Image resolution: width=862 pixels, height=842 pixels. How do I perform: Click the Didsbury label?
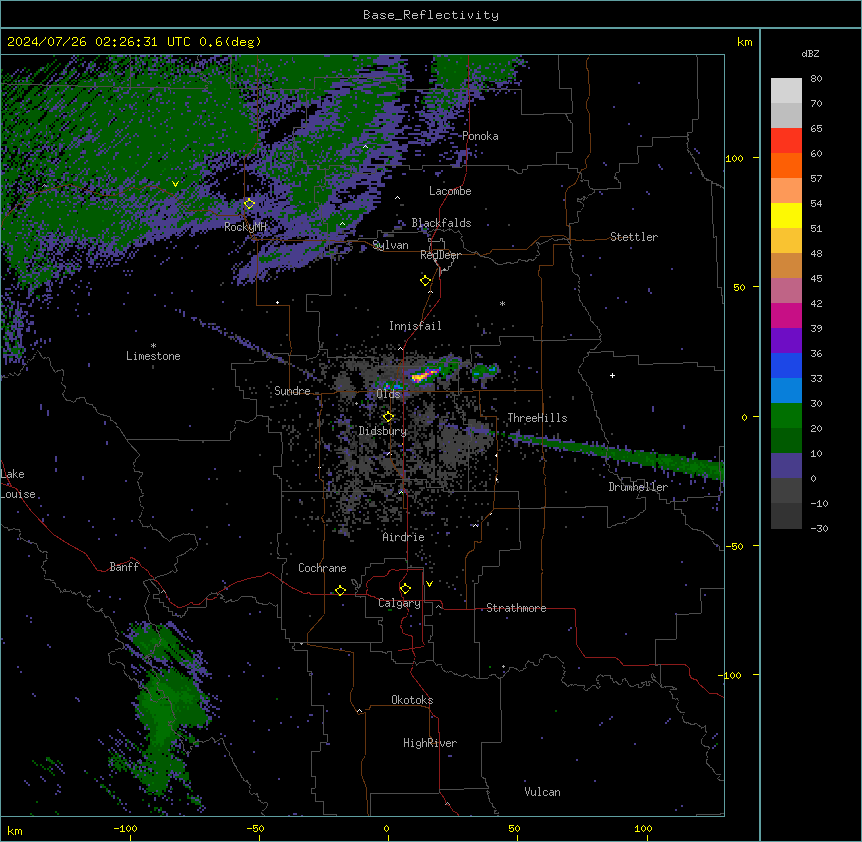(383, 431)
